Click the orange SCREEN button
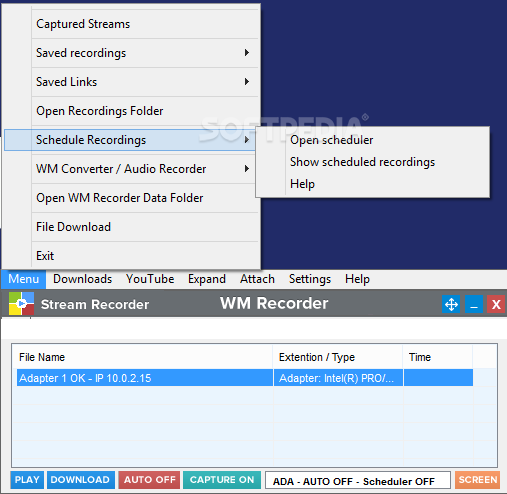 [478, 480]
